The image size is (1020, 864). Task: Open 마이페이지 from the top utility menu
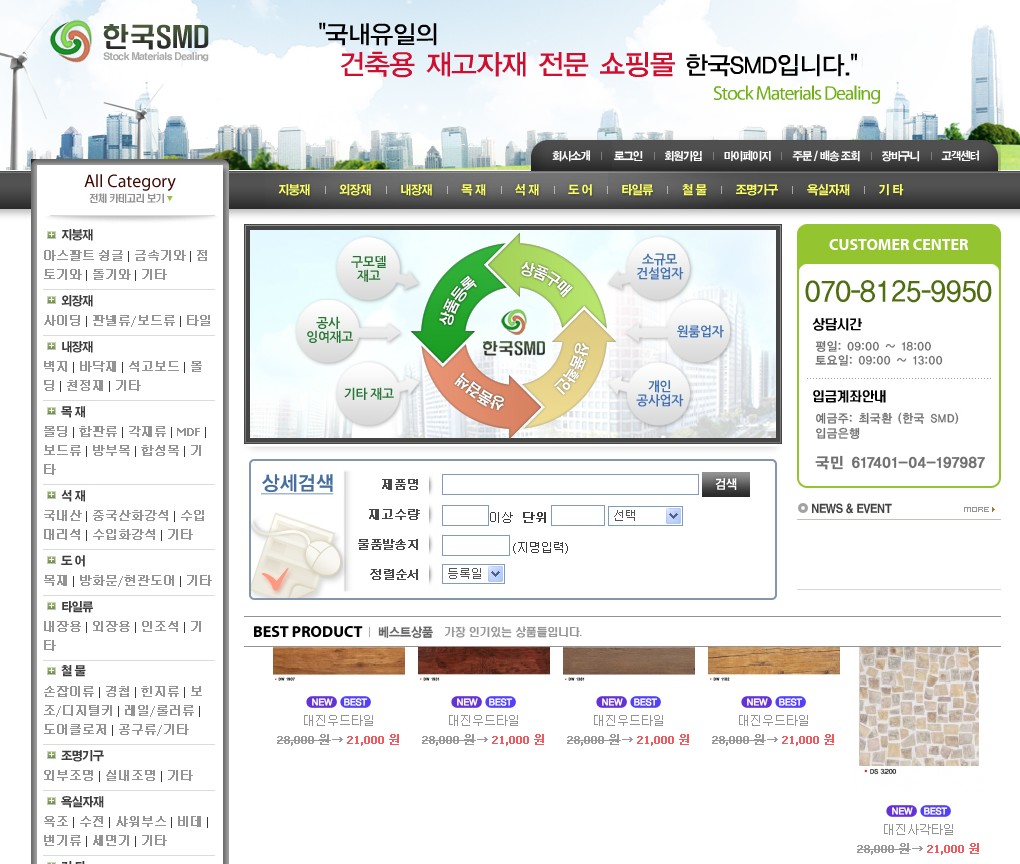[747, 156]
